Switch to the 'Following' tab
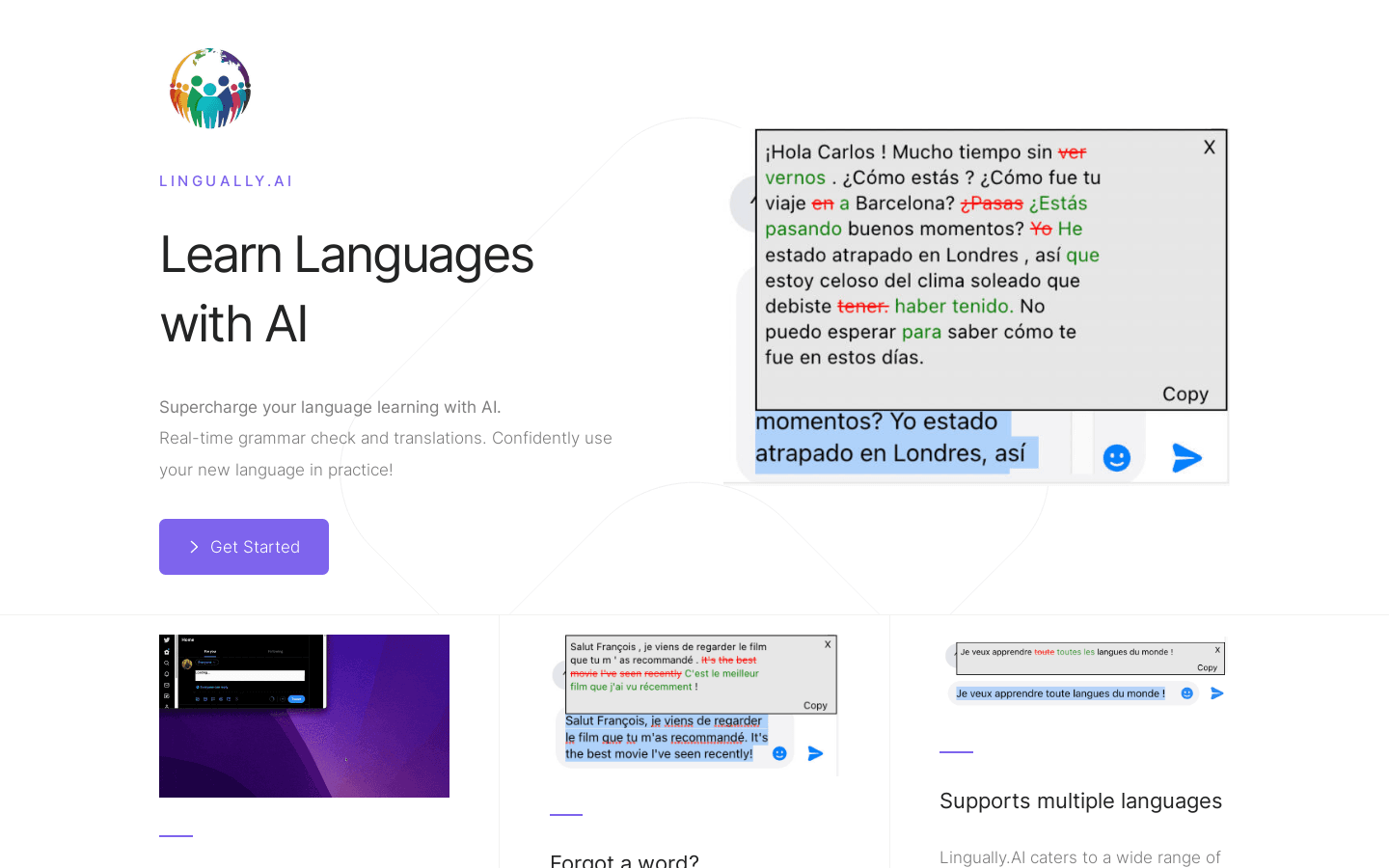 point(276,652)
